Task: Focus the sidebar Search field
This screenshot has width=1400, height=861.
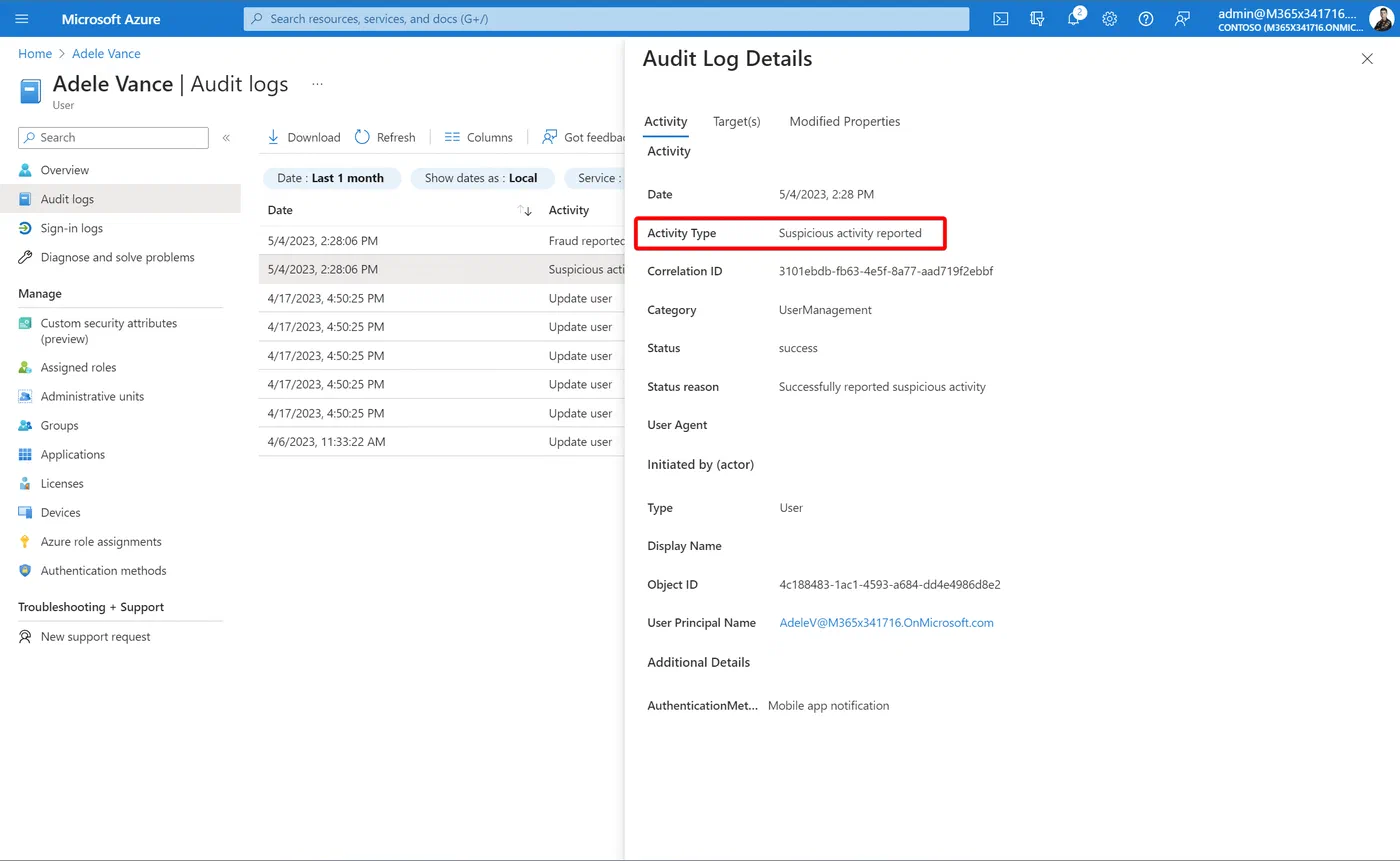Action: 113,138
